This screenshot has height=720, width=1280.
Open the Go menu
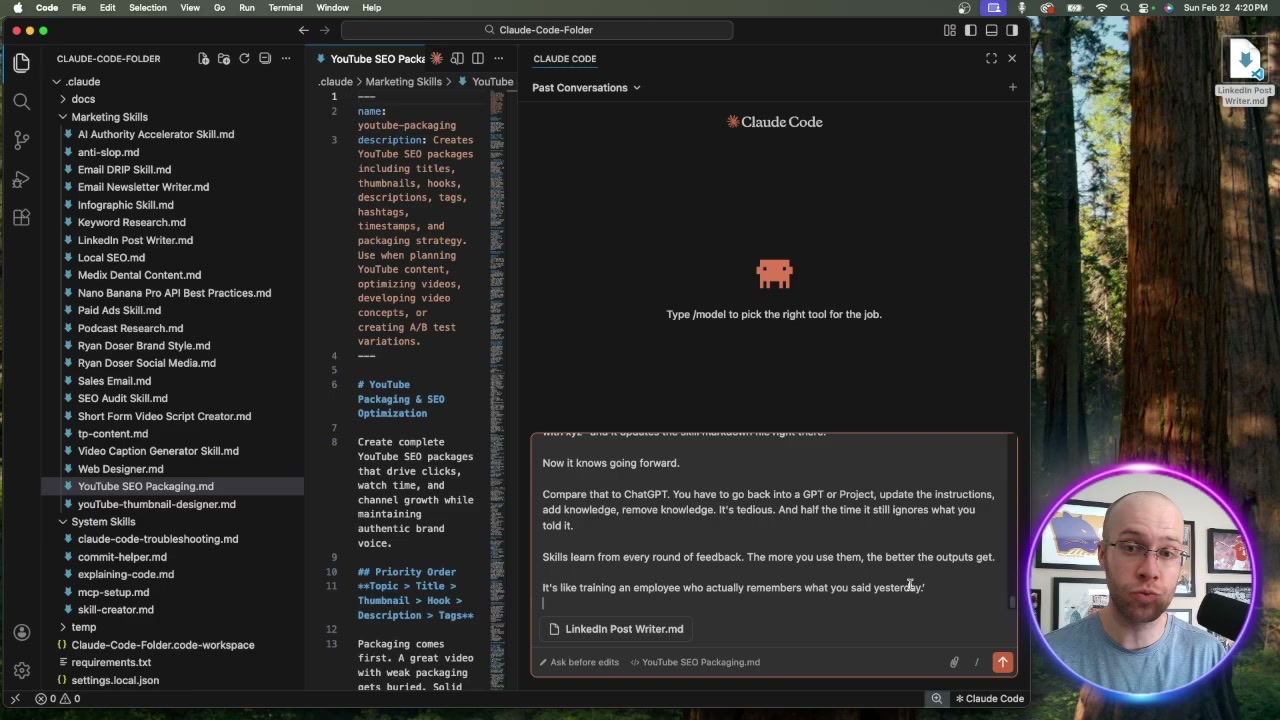(219, 8)
